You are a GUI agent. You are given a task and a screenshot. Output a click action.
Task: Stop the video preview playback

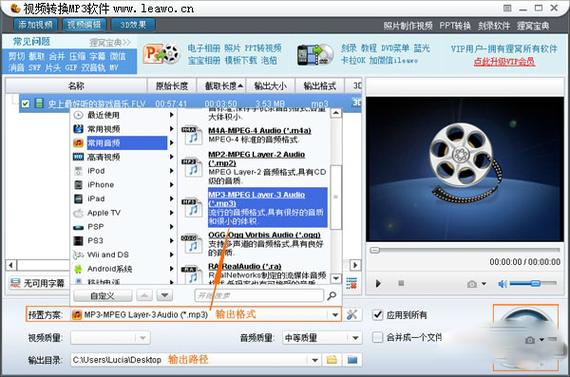coord(401,283)
